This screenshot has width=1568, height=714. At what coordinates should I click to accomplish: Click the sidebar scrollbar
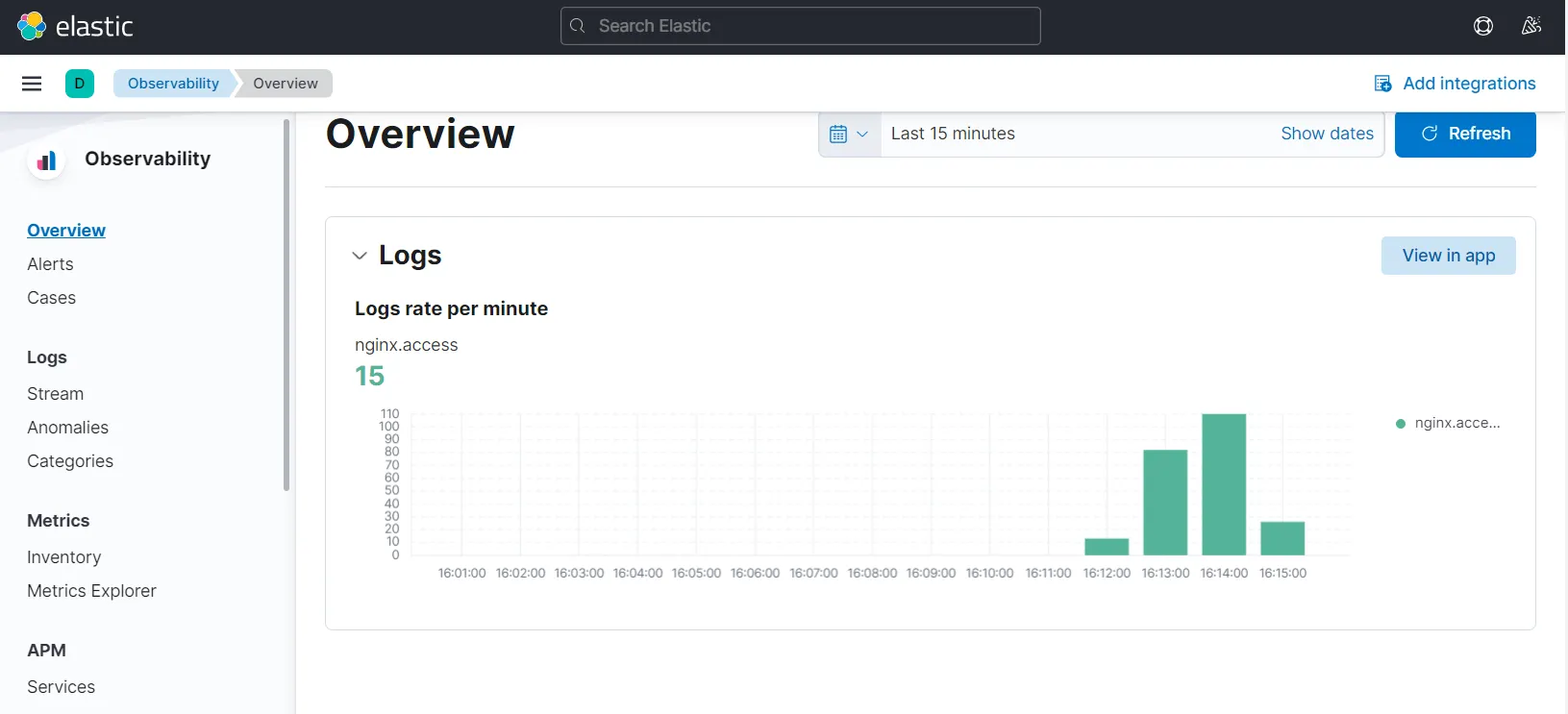click(286, 305)
